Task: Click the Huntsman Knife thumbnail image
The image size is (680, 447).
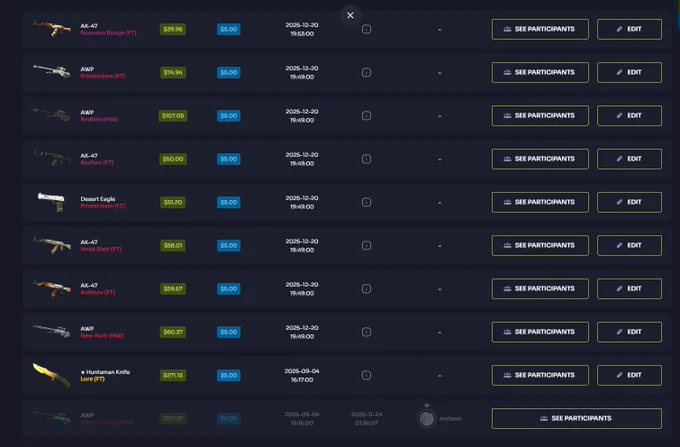Action: pyautogui.click(x=51, y=375)
